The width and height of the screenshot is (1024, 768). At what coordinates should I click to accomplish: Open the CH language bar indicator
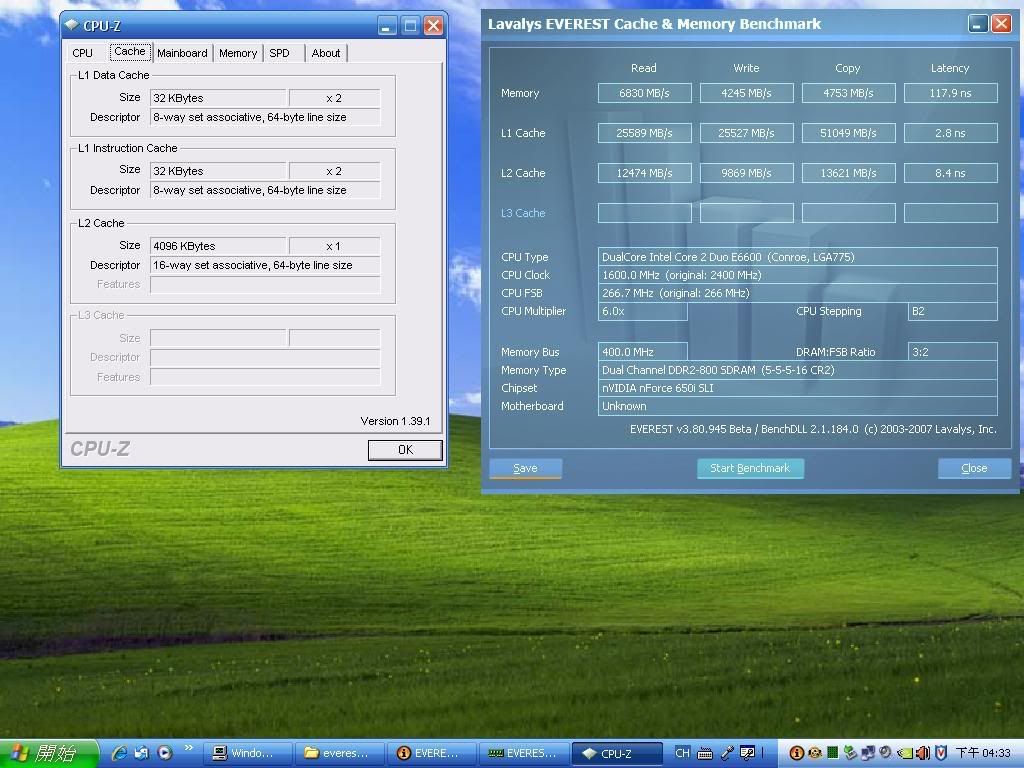pyautogui.click(x=682, y=753)
